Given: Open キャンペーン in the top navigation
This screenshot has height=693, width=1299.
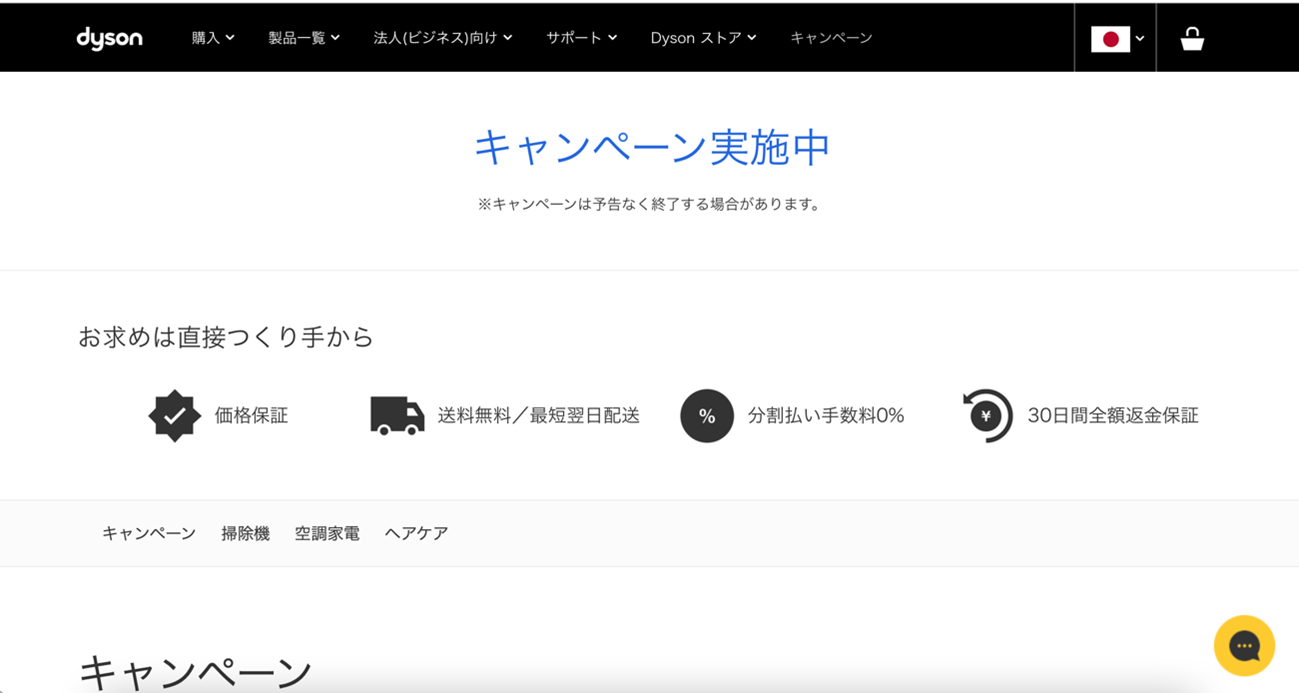Looking at the screenshot, I should tap(831, 38).
